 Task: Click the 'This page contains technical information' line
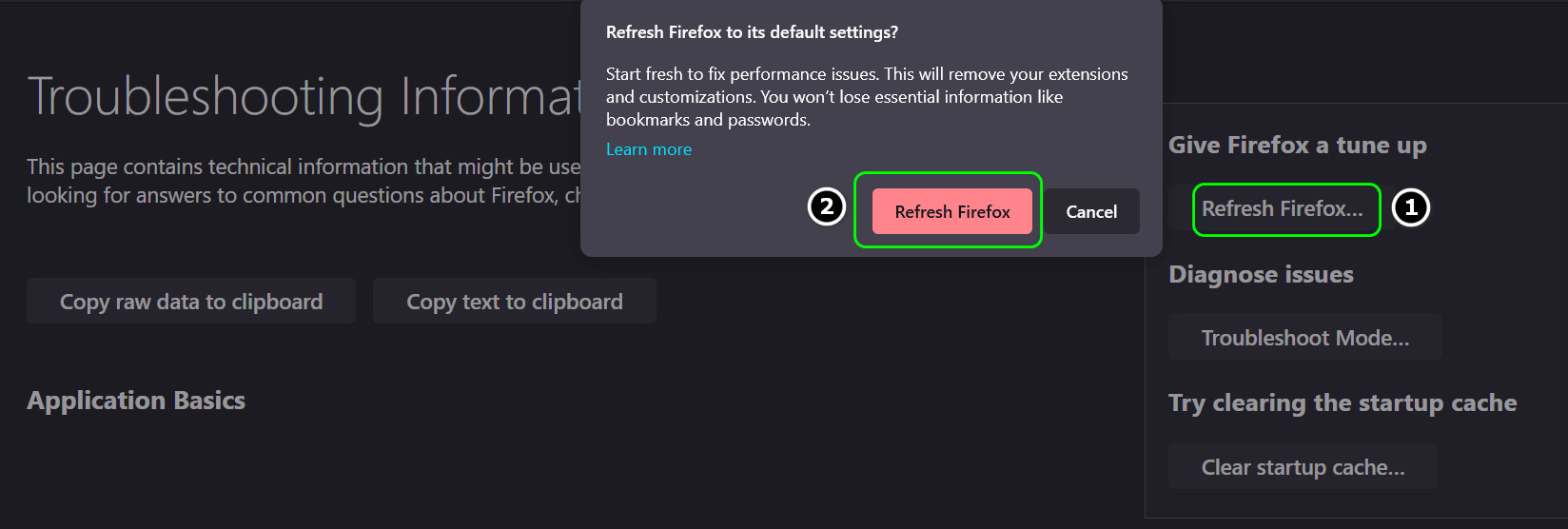click(x=303, y=167)
